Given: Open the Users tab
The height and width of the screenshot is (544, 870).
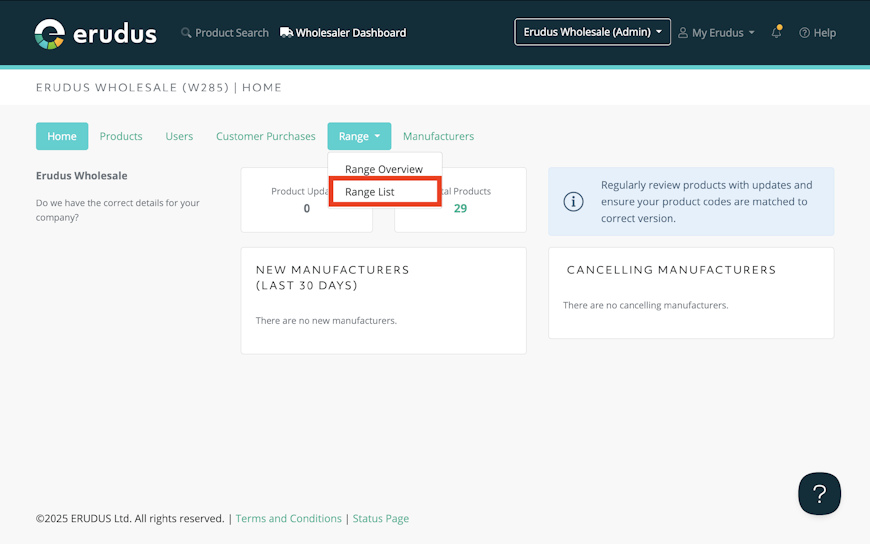Looking at the screenshot, I should (179, 136).
